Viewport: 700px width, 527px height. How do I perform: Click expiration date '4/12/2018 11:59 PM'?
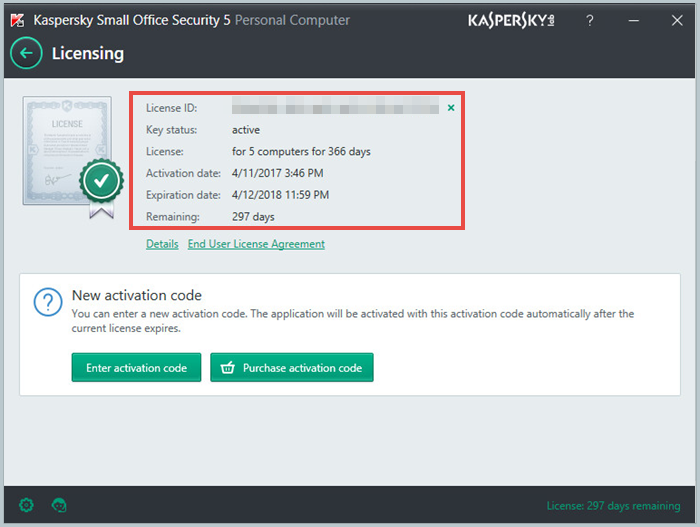click(x=280, y=195)
